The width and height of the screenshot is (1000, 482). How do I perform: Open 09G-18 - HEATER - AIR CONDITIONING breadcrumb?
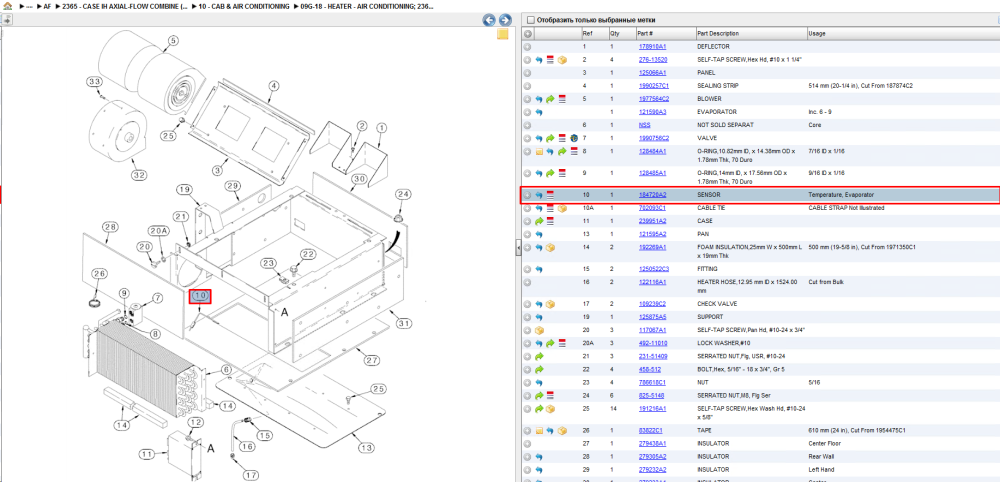click(367, 6)
